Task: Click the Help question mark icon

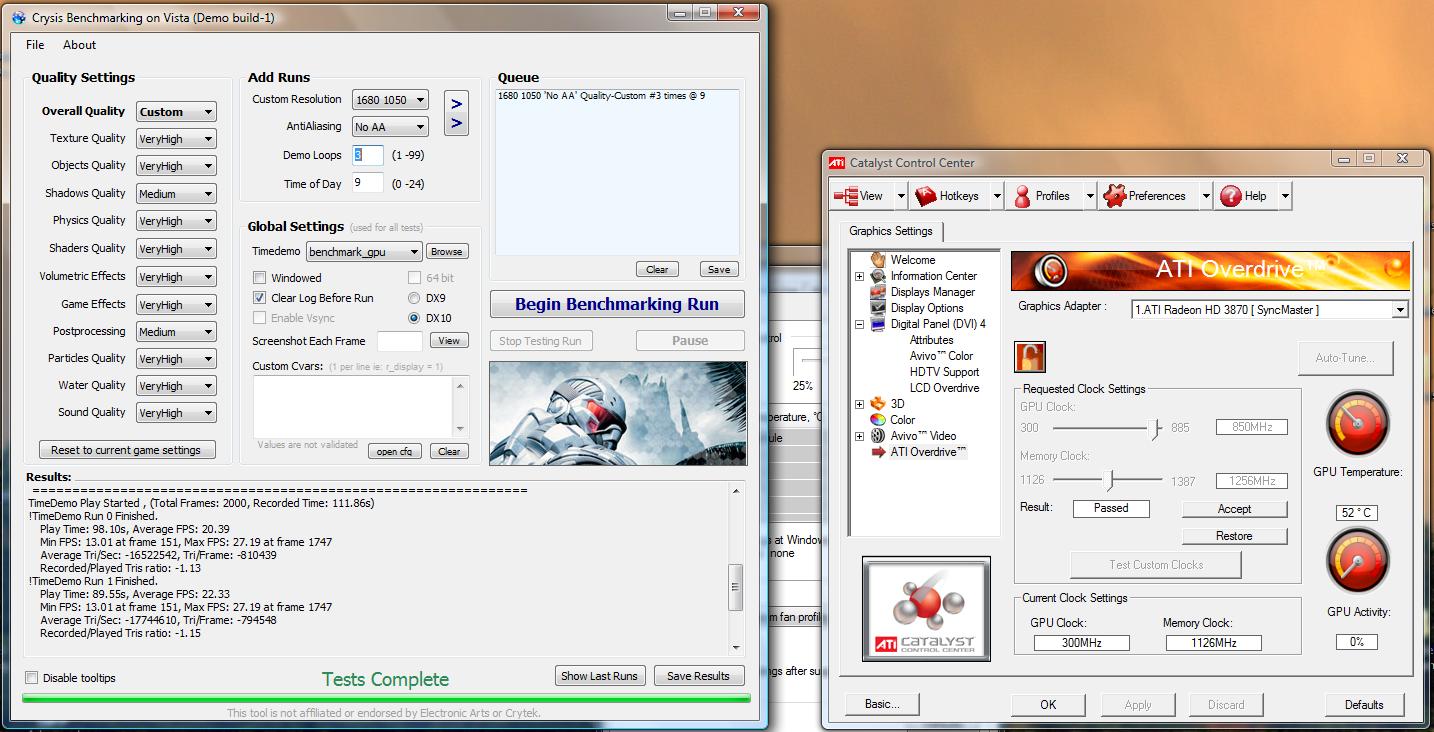Action: pyautogui.click(x=1230, y=196)
